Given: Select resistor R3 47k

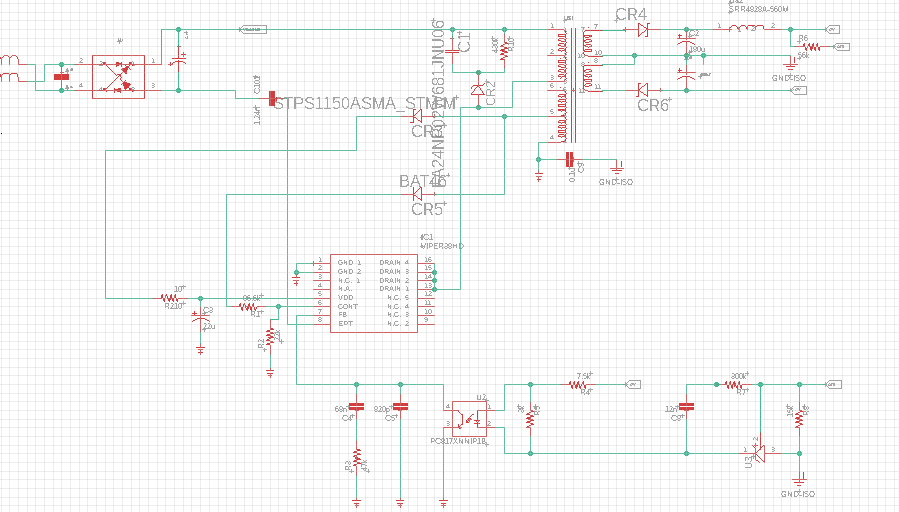Looking at the screenshot, I should 357,460.
